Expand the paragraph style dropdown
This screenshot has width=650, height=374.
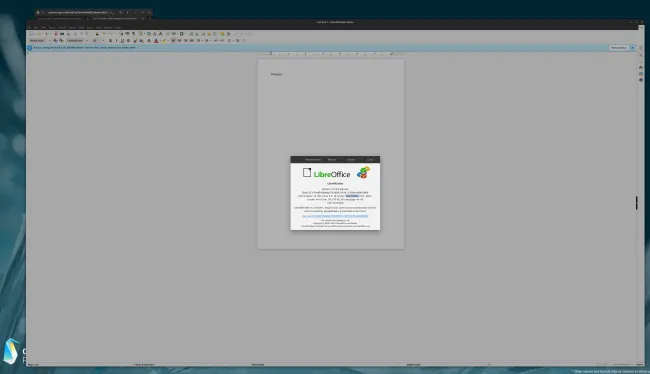pyautogui.click(x=49, y=41)
